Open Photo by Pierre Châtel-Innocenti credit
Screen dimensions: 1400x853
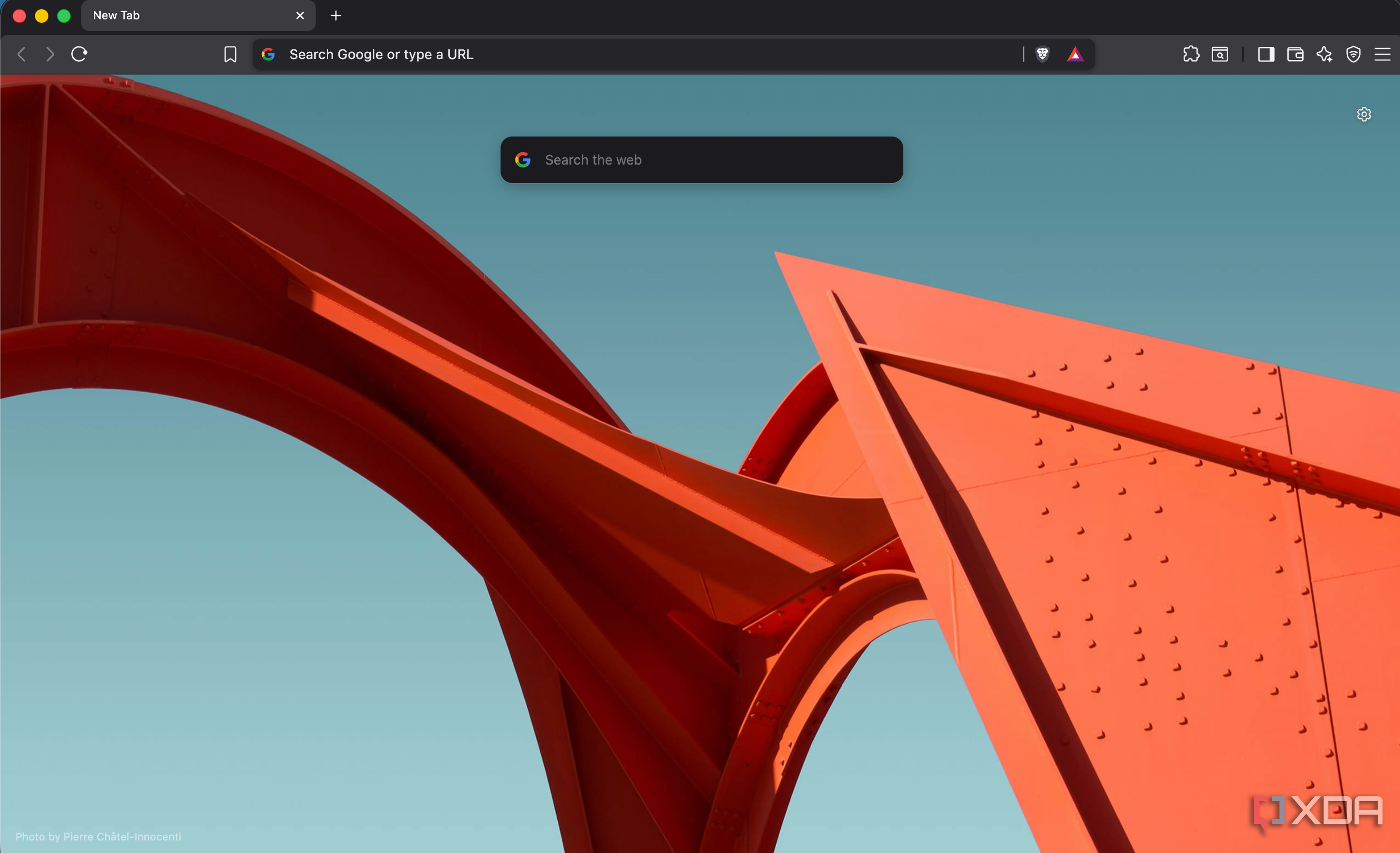(98, 837)
